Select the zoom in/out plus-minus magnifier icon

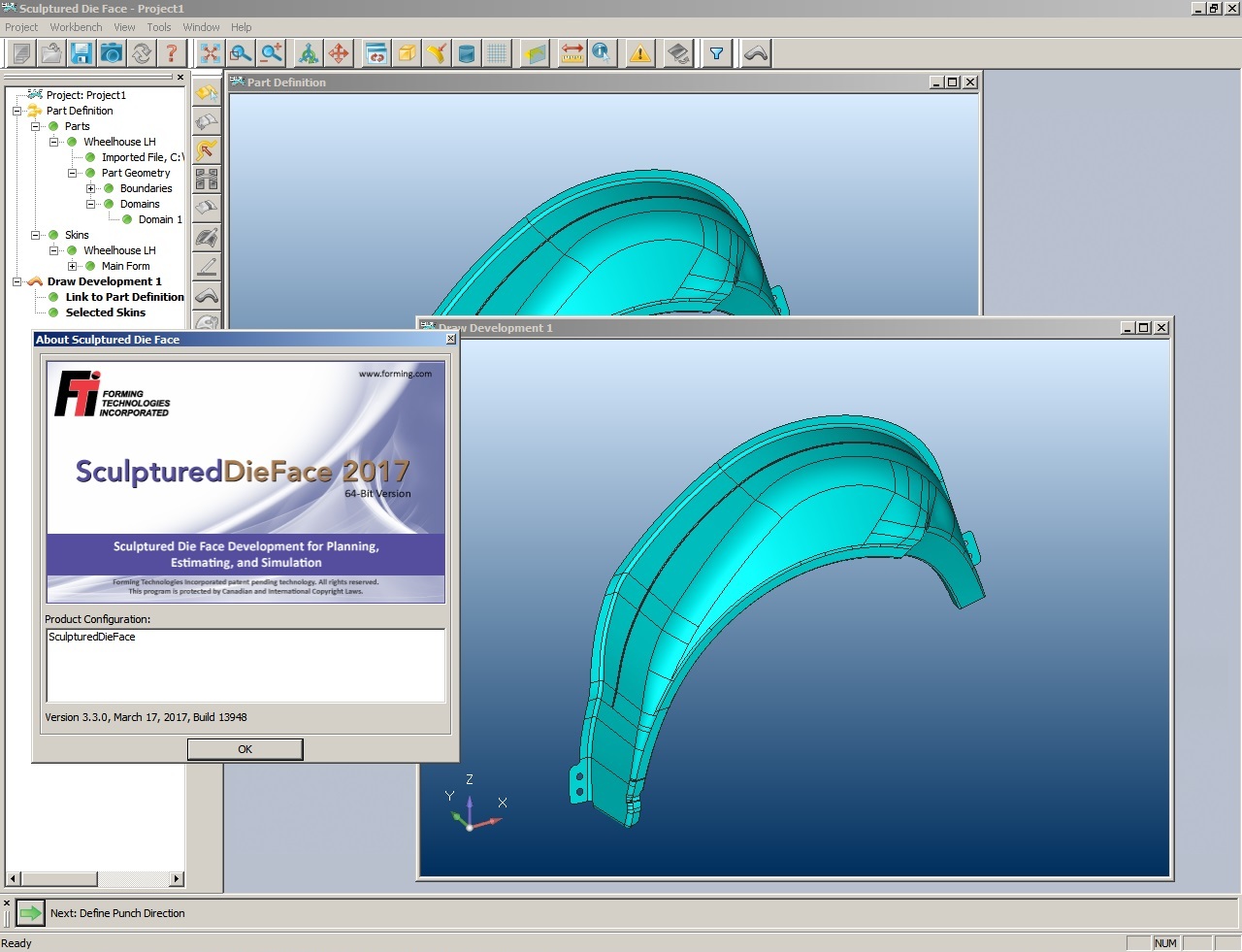[271, 53]
